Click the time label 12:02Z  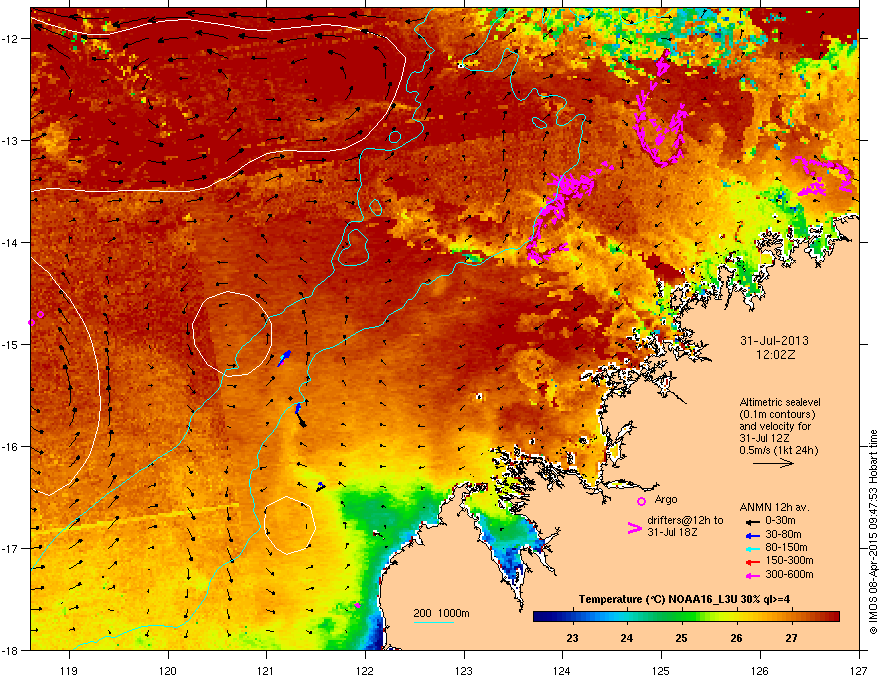(x=775, y=355)
